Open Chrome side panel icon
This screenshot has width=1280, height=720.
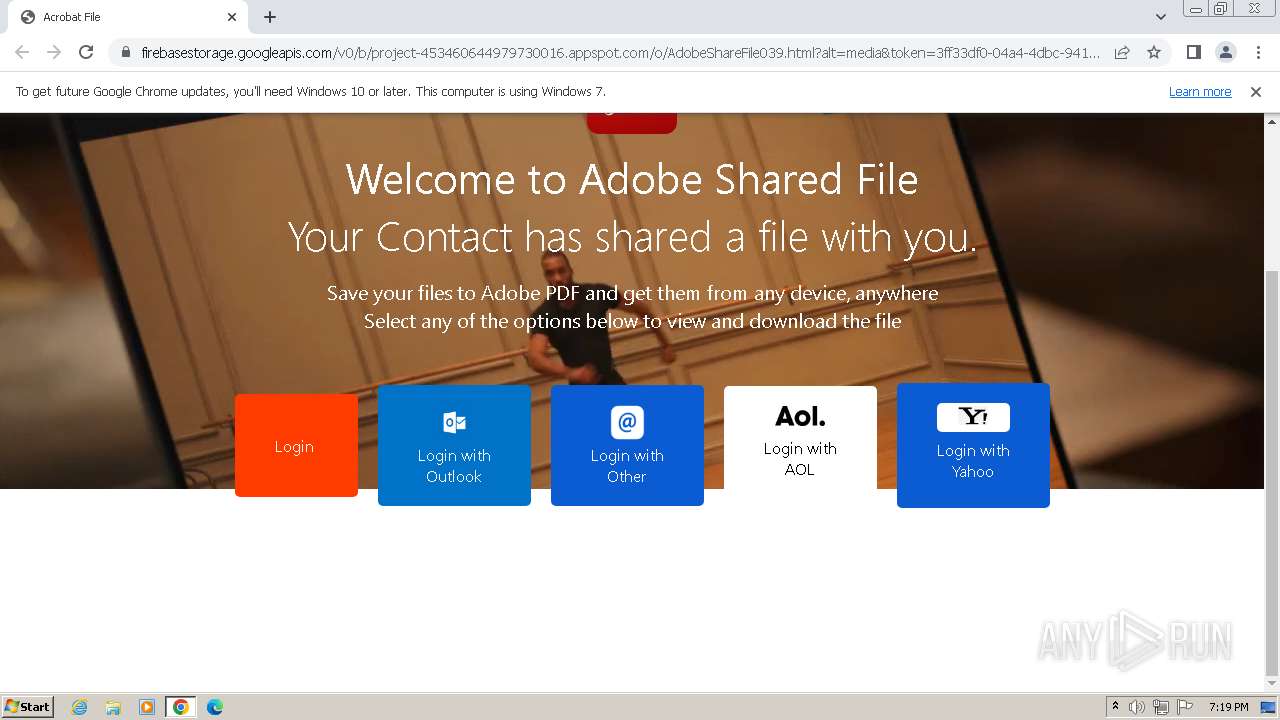[1193, 52]
